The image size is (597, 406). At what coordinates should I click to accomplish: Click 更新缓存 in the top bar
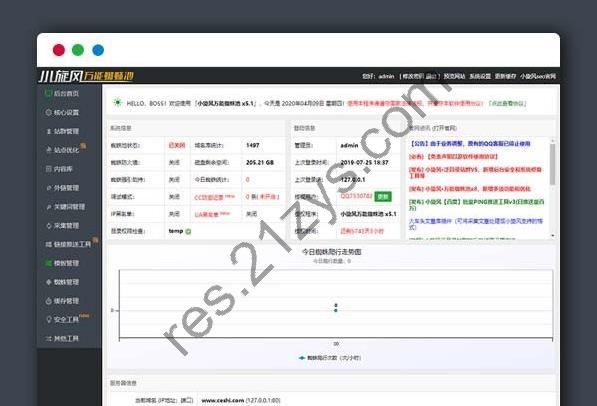[x=505, y=77]
